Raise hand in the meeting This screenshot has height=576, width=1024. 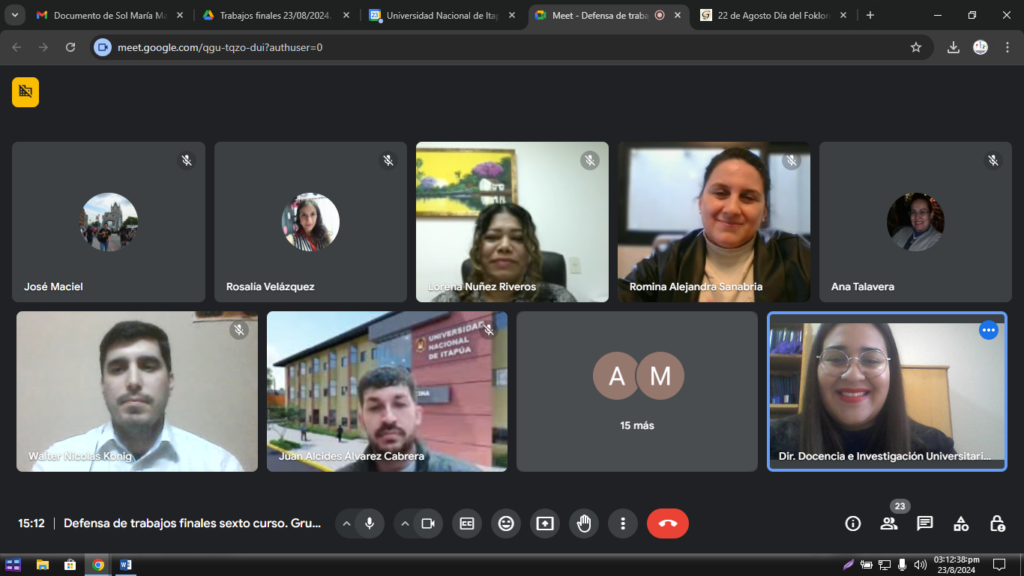584,523
